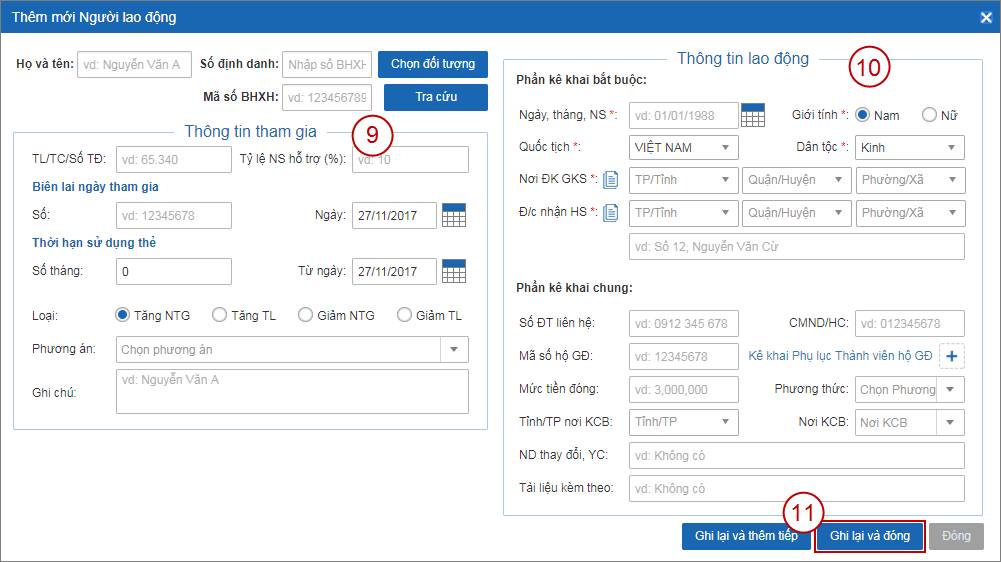Click document icon next to Nơi ĐK GKS

[610, 179]
